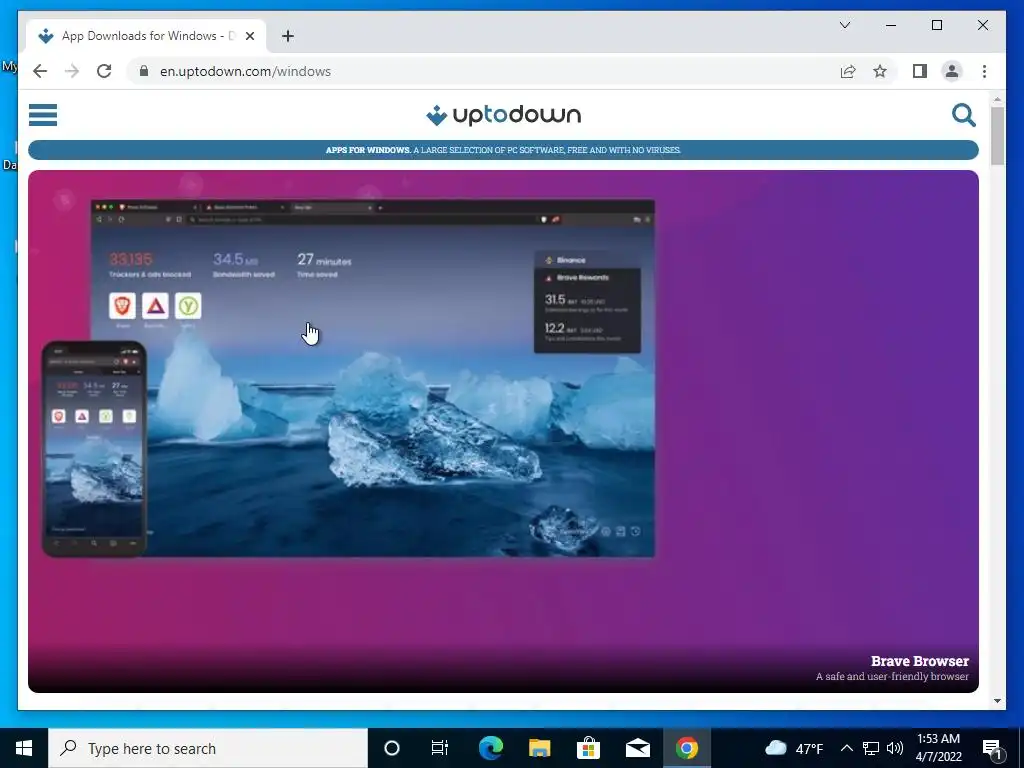Click 'A safe and user-friendly browser' text
1024x768 pixels.
click(892, 677)
